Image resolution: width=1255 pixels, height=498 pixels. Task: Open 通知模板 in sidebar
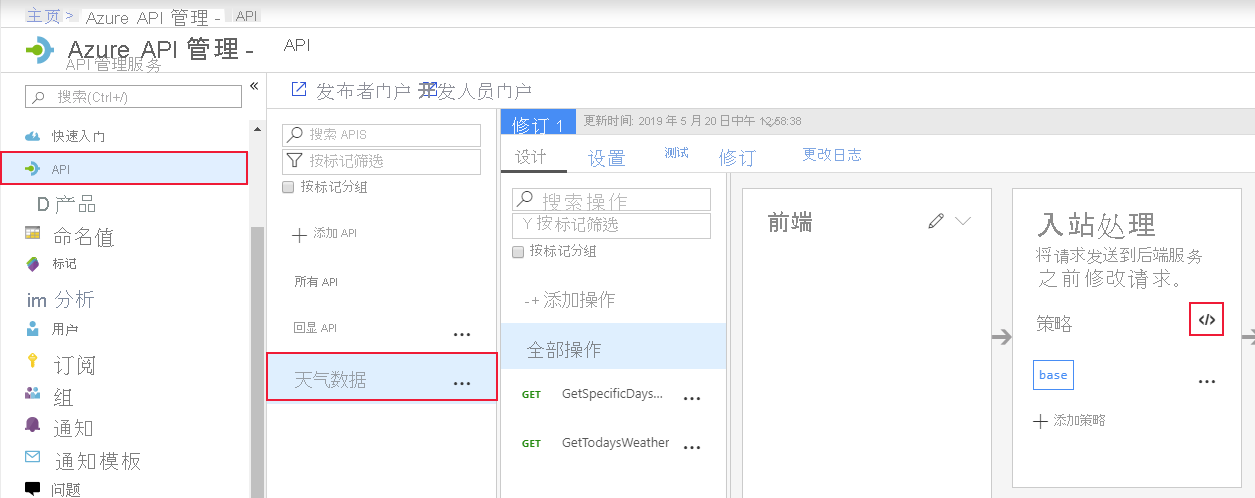(x=97, y=461)
